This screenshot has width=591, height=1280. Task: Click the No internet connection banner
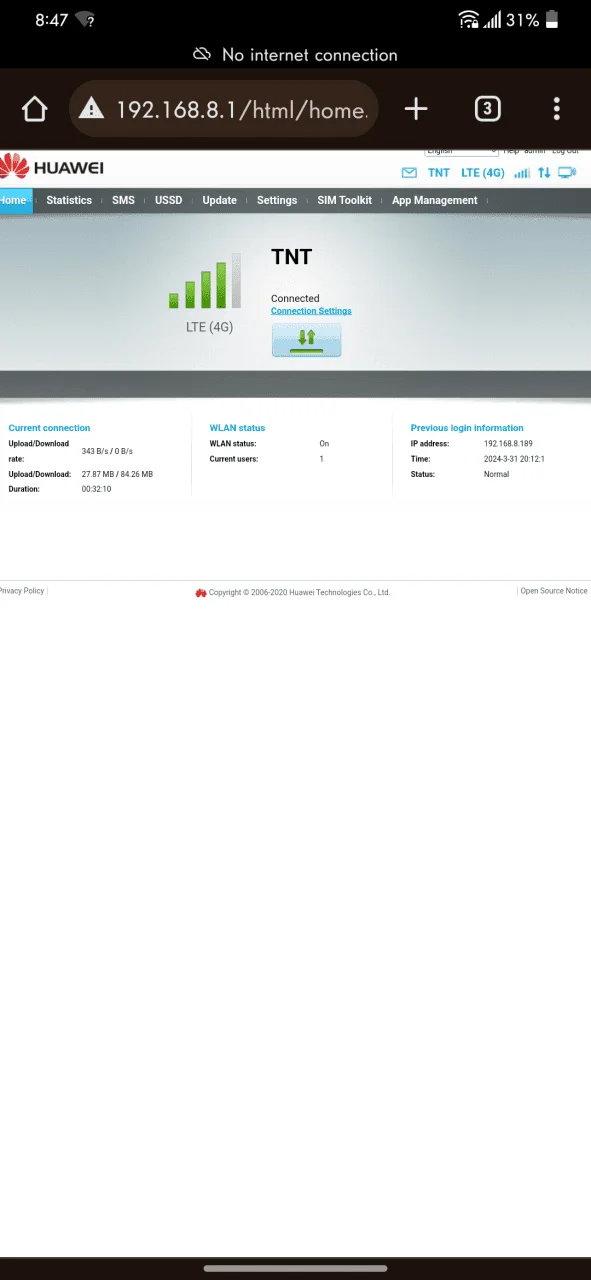point(295,55)
